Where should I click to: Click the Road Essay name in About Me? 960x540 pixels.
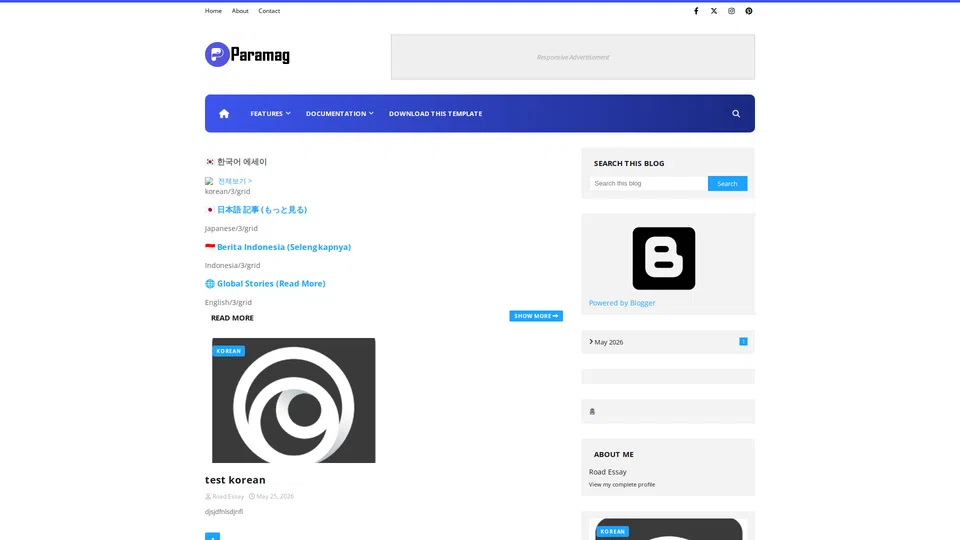pyautogui.click(x=607, y=472)
